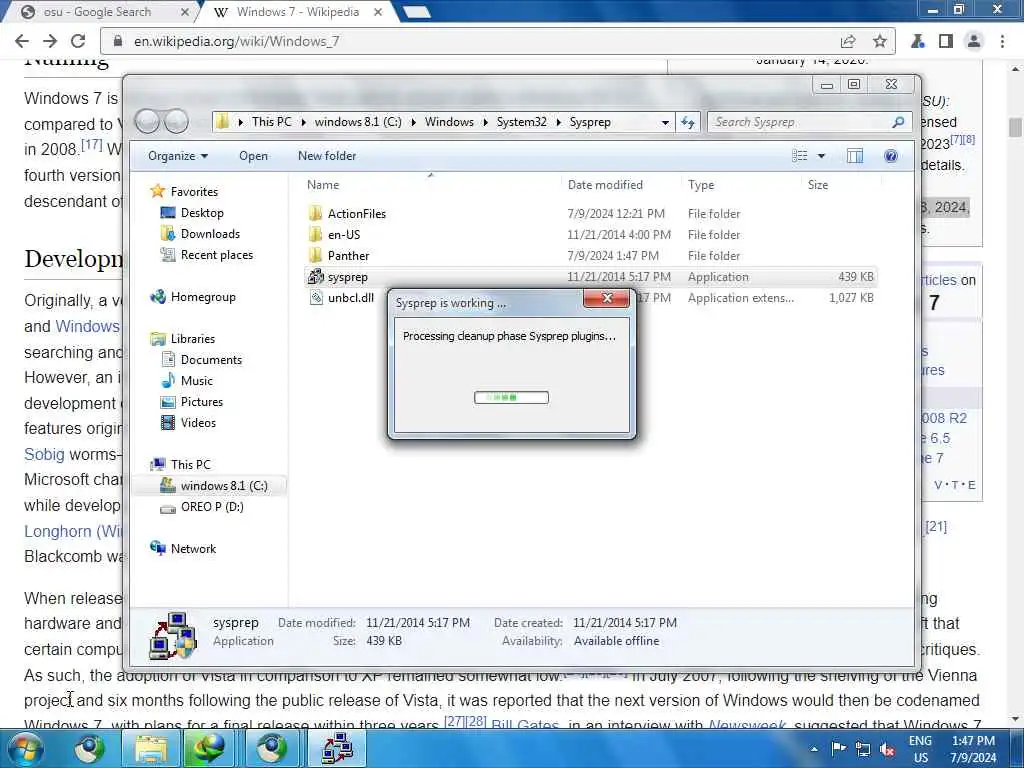1024x768 pixels.
Task: Click the change view icon in Explorer toolbar
Action: 799,155
